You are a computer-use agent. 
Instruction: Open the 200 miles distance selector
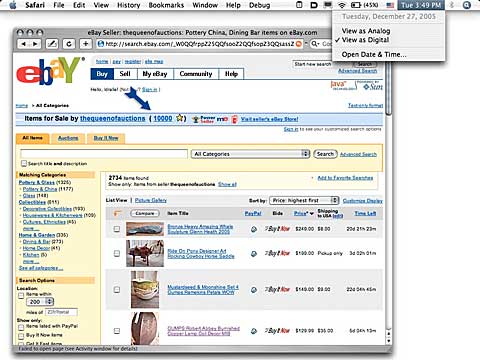tap(40, 302)
